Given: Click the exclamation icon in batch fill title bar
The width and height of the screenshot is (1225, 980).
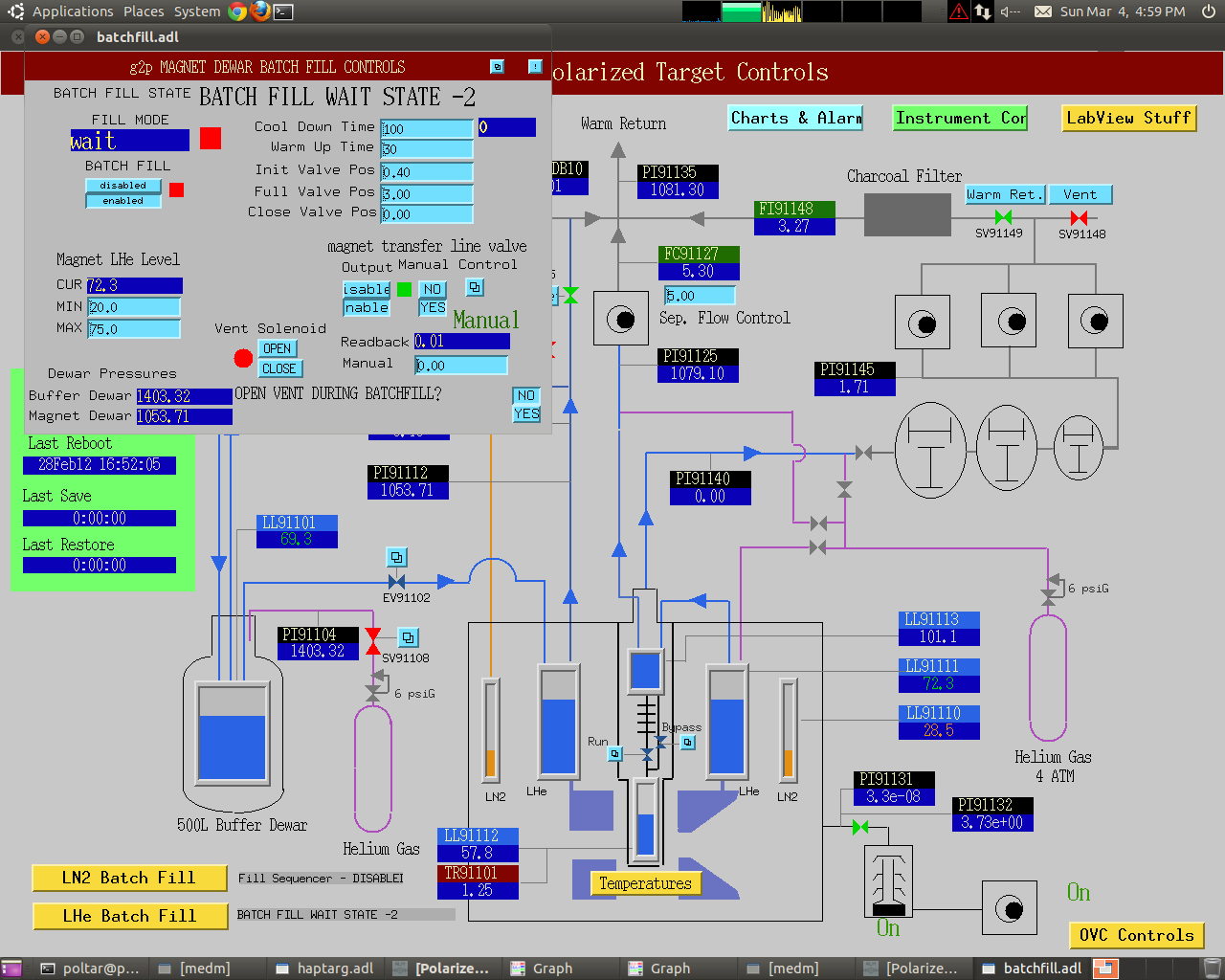Looking at the screenshot, I should click(535, 66).
